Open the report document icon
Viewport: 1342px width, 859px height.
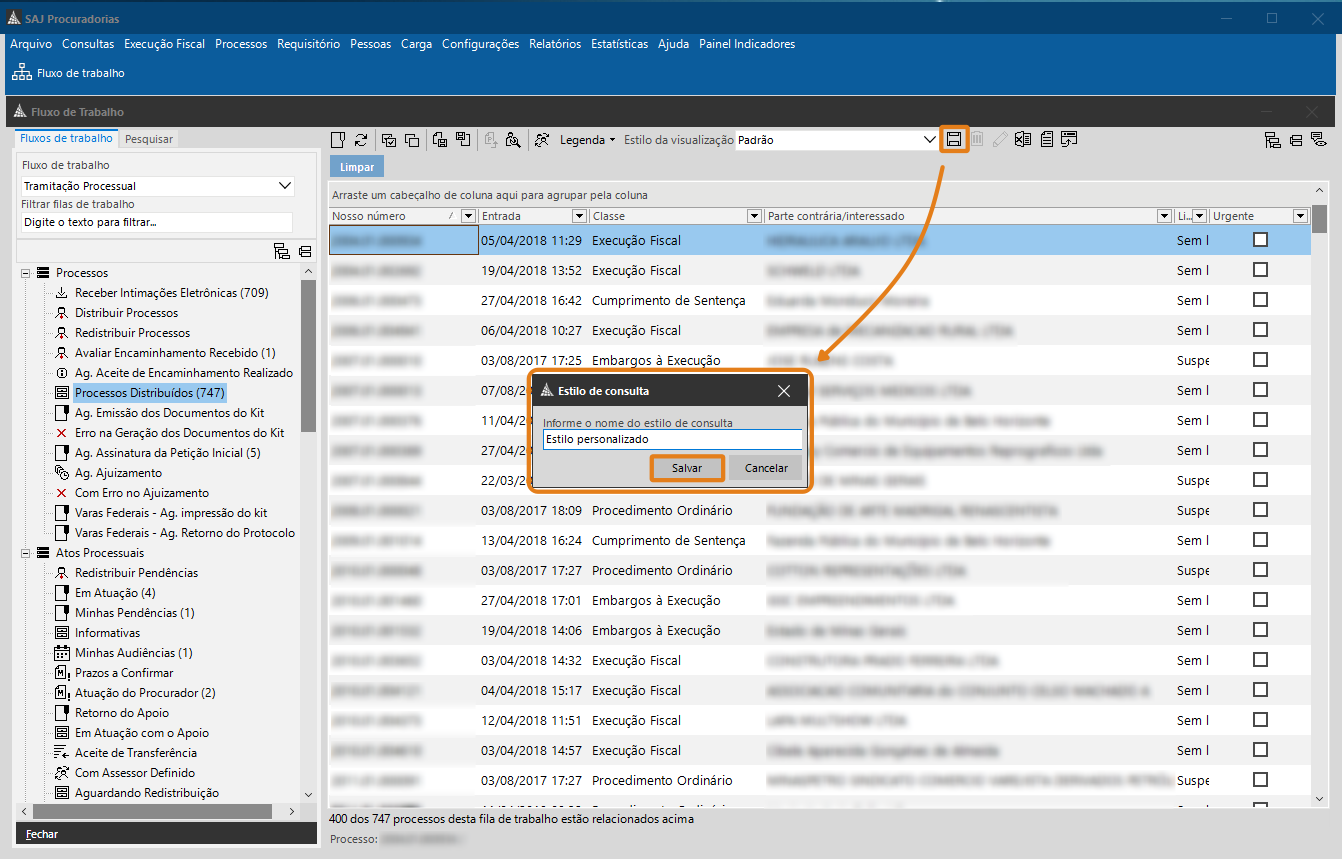click(x=1045, y=139)
